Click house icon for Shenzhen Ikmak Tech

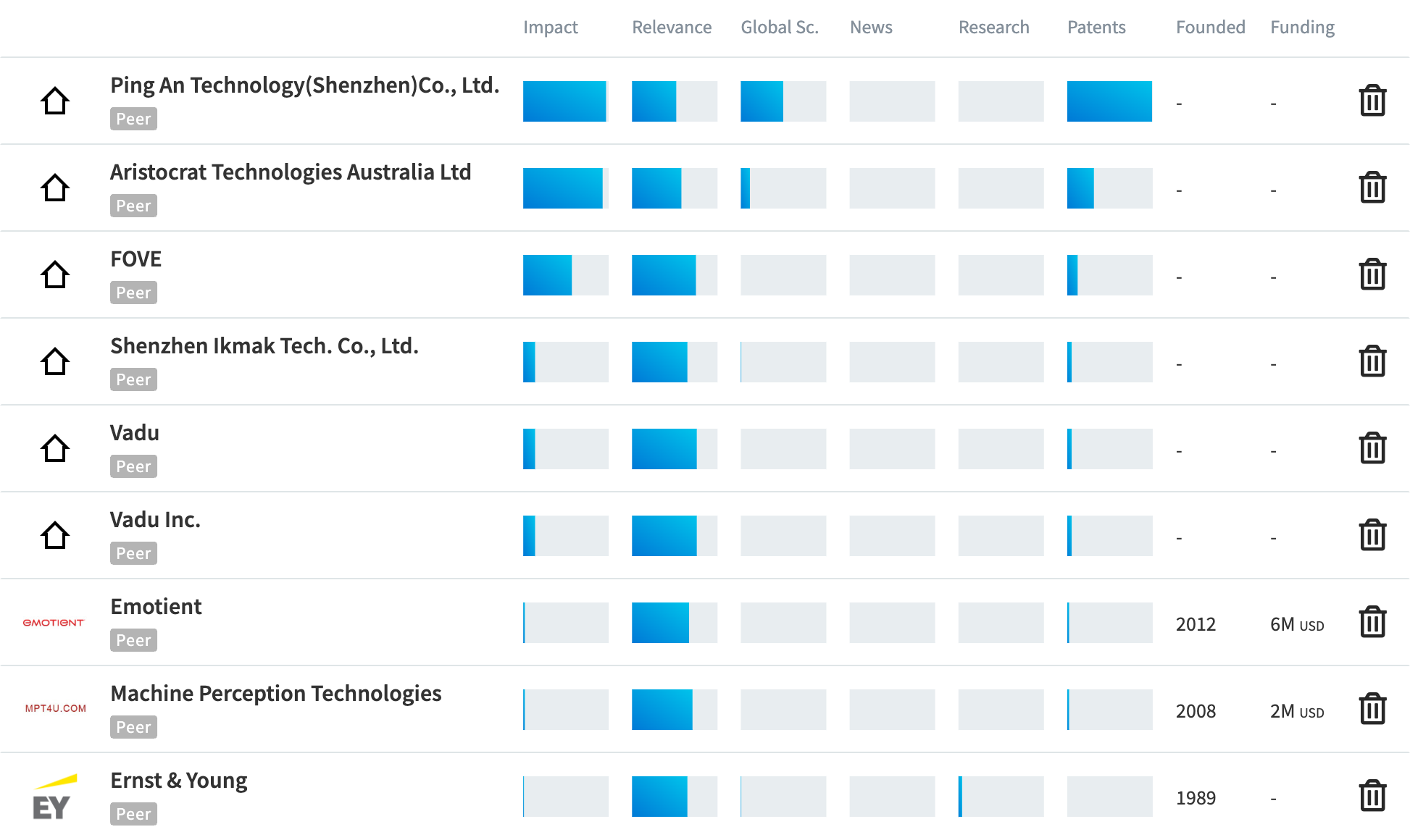click(x=55, y=361)
